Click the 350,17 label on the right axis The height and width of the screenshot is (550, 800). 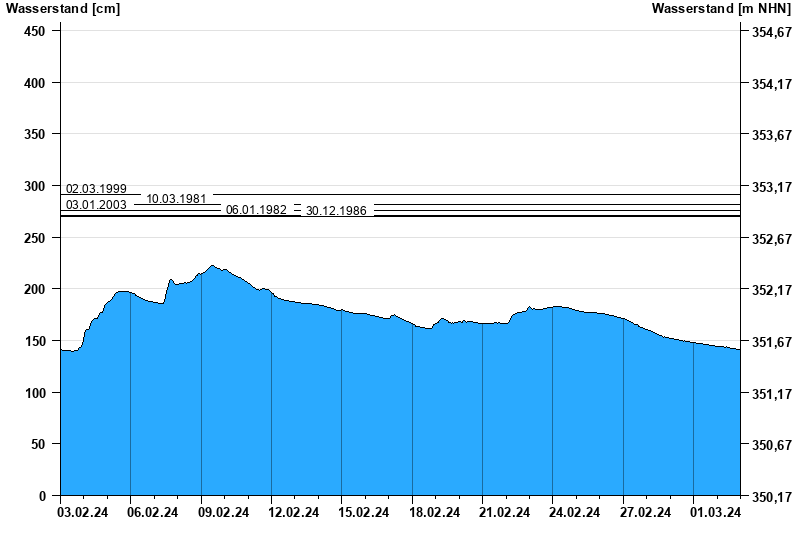pos(772,497)
